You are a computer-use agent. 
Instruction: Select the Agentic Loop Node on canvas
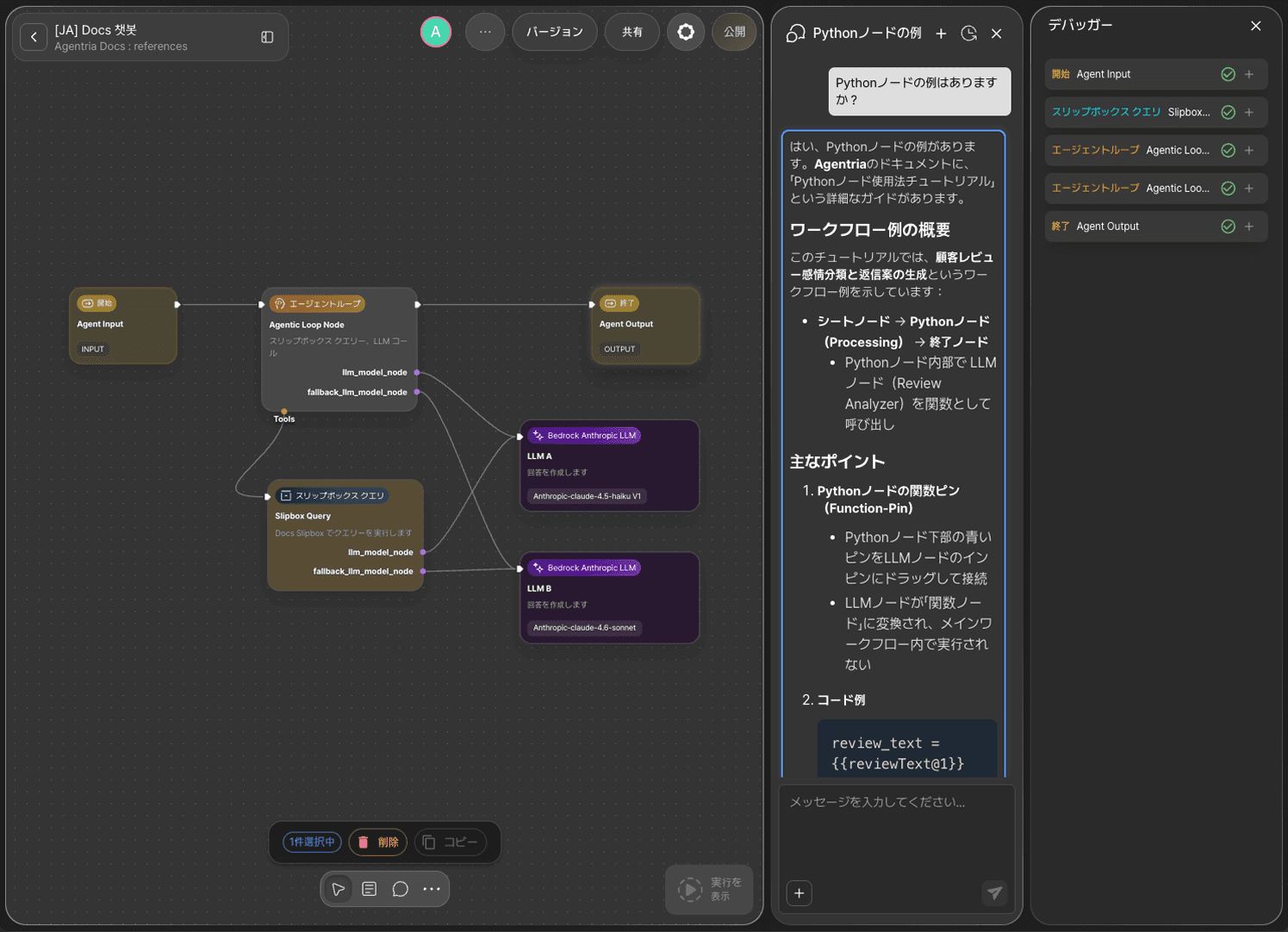[339, 349]
